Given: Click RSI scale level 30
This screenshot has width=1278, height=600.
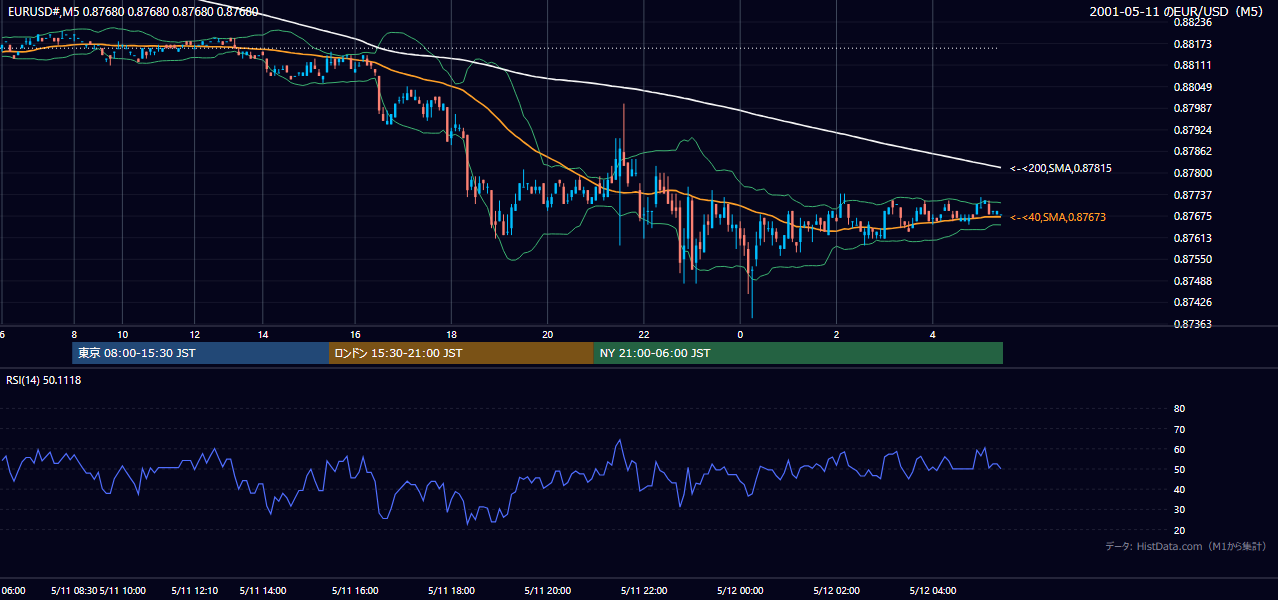Looking at the screenshot, I should pyautogui.click(x=1179, y=510).
